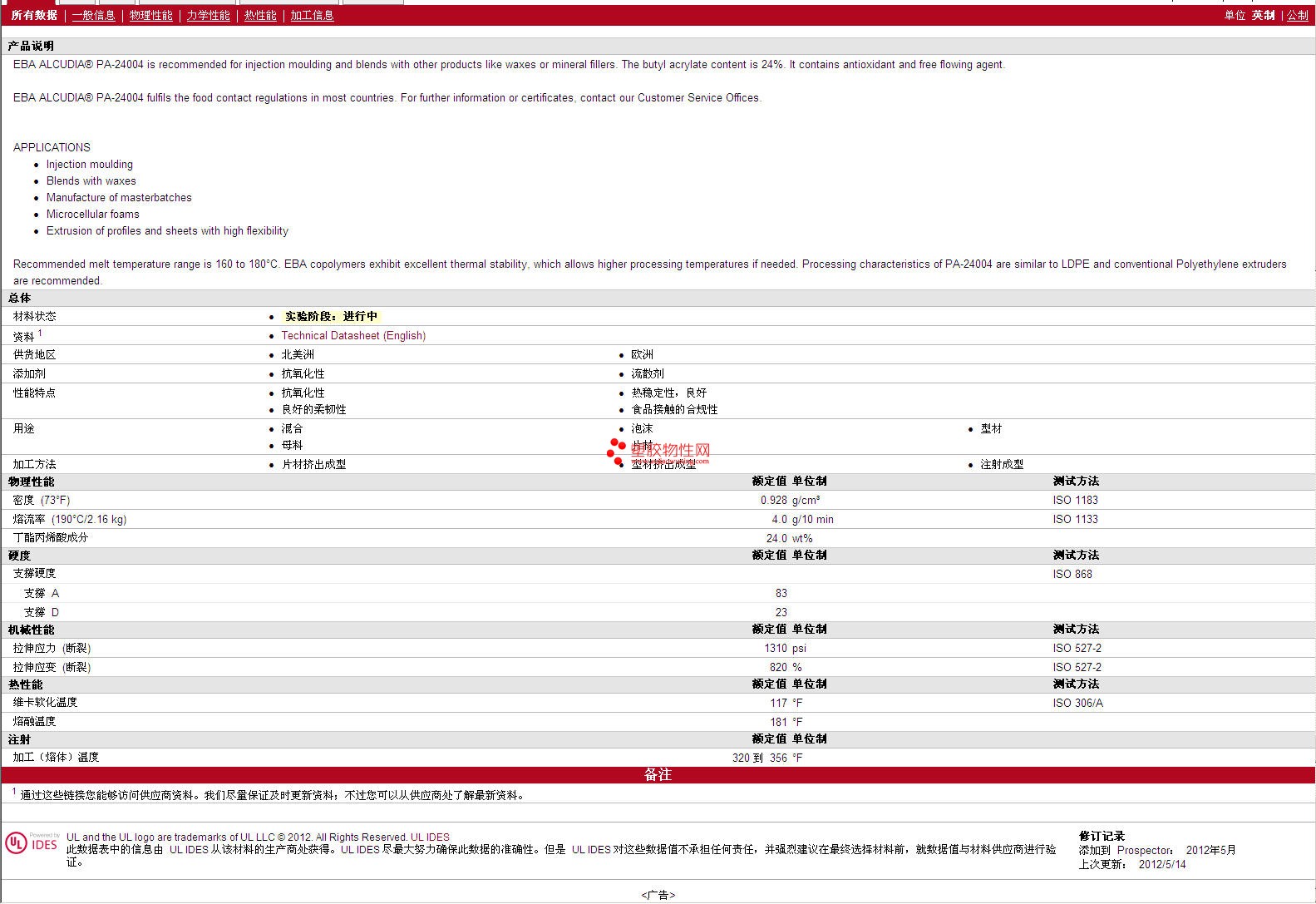
Task: Switch to the 物理性能 tab
Action: click(x=150, y=15)
